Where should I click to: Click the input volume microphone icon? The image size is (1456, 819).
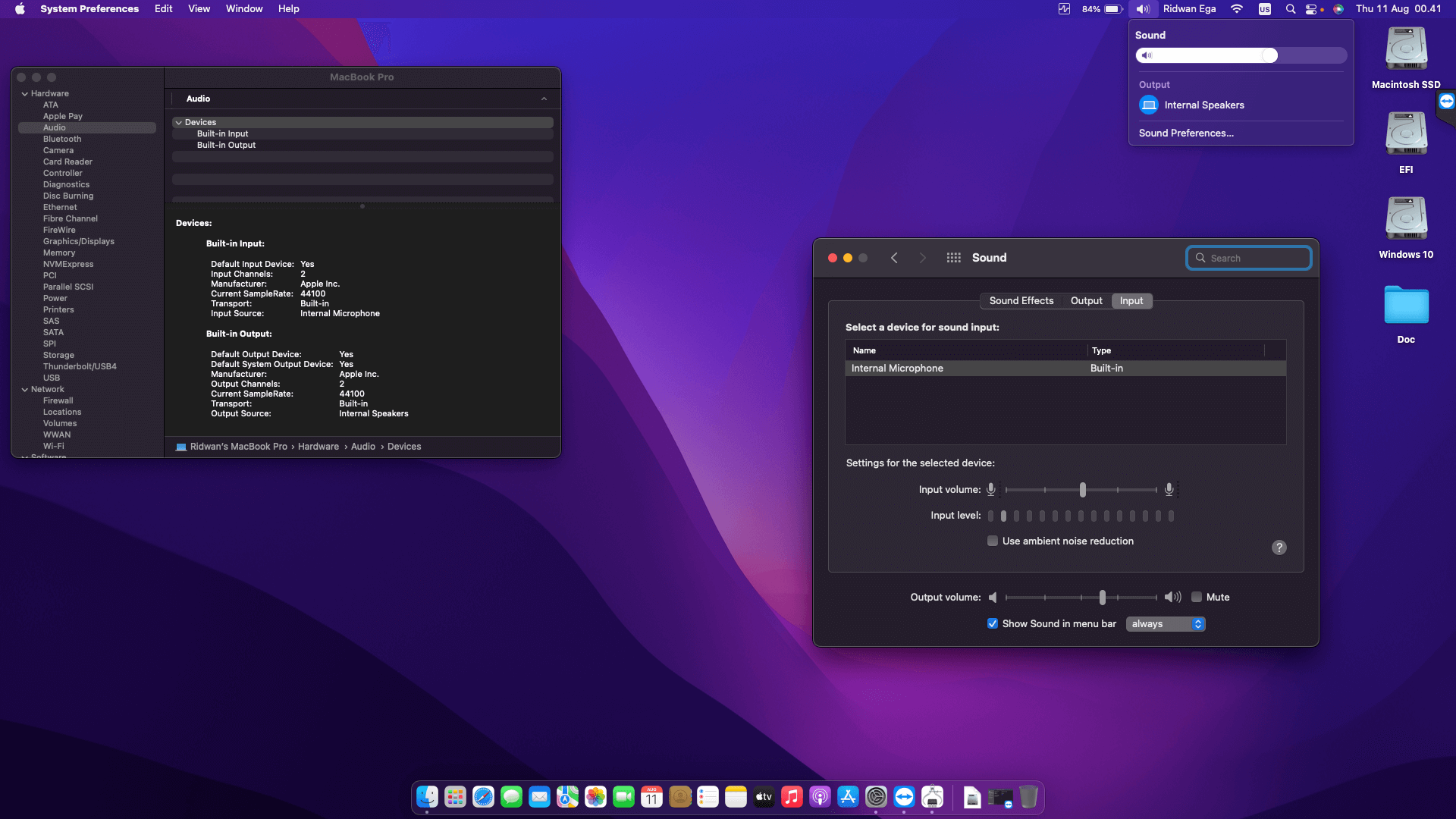(991, 489)
